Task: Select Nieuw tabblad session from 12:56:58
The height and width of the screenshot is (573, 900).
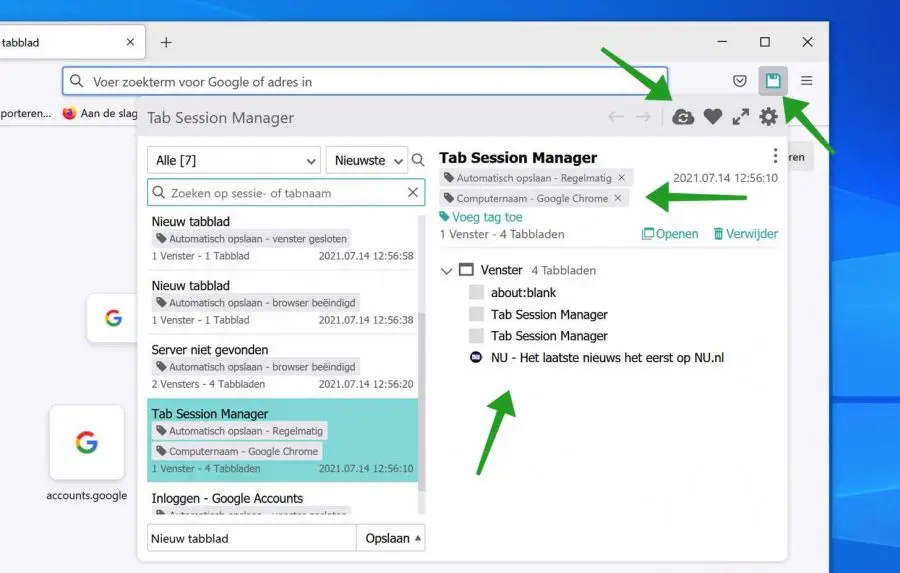Action: (282, 238)
